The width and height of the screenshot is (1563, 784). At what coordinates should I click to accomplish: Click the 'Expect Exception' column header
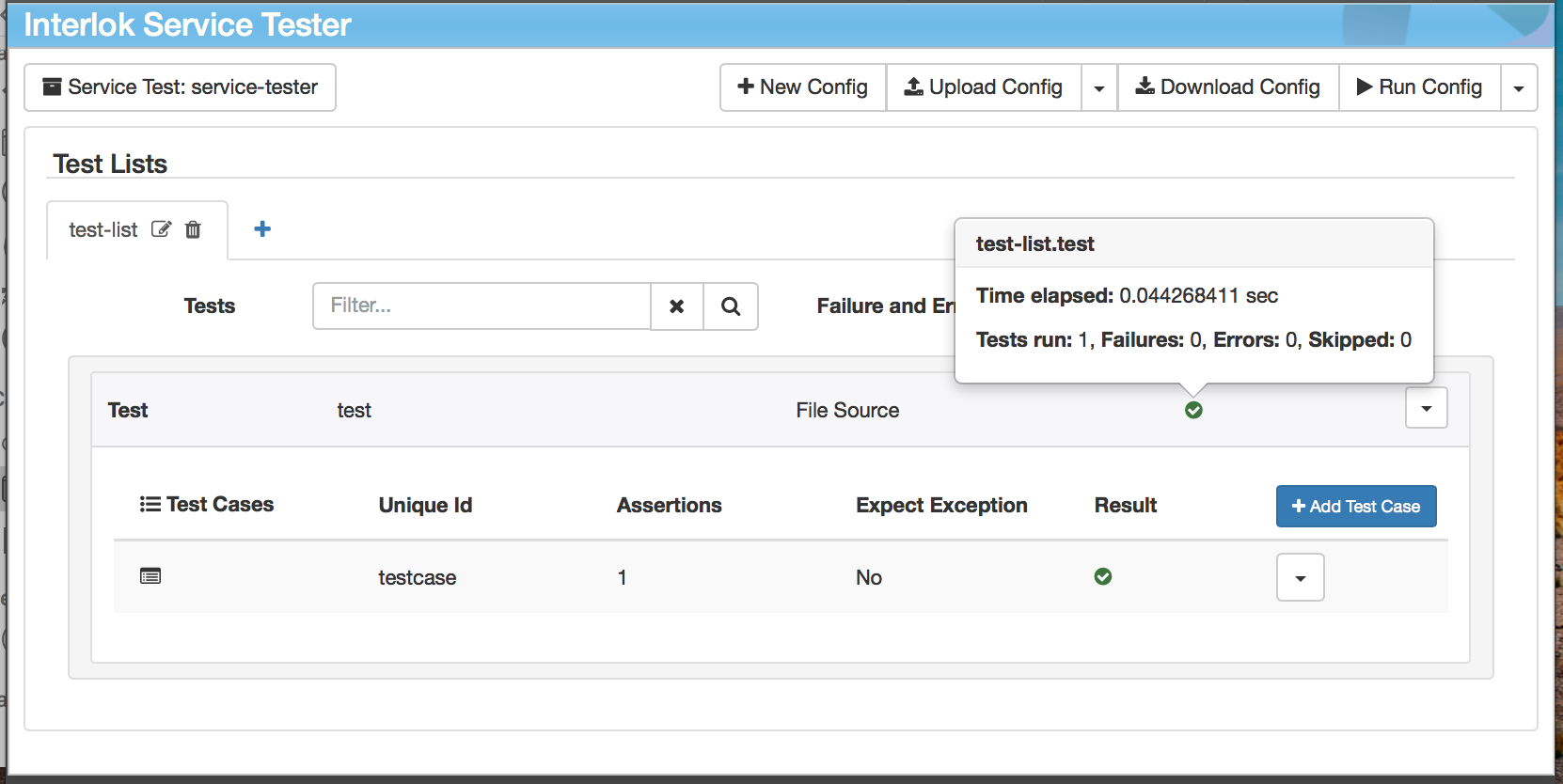[x=941, y=505]
